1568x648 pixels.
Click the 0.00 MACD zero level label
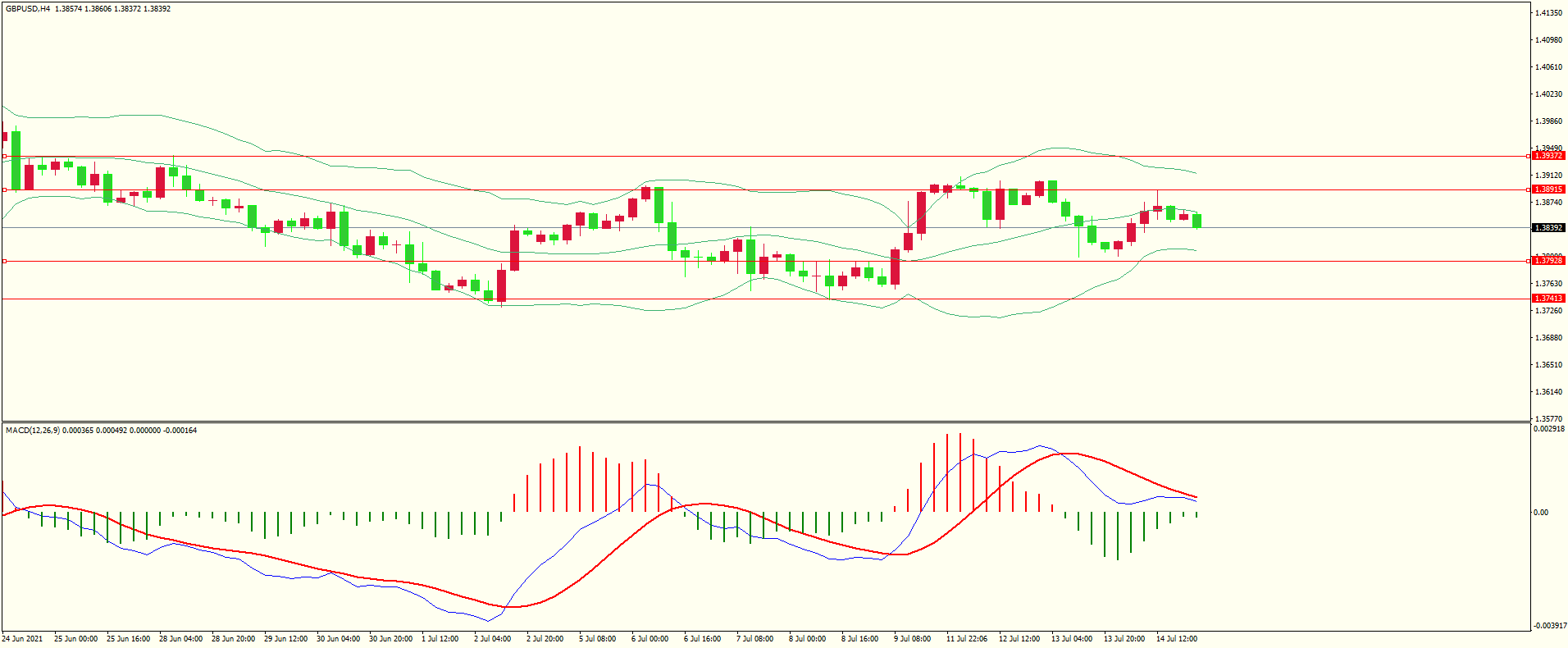pyautogui.click(x=1542, y=513)
